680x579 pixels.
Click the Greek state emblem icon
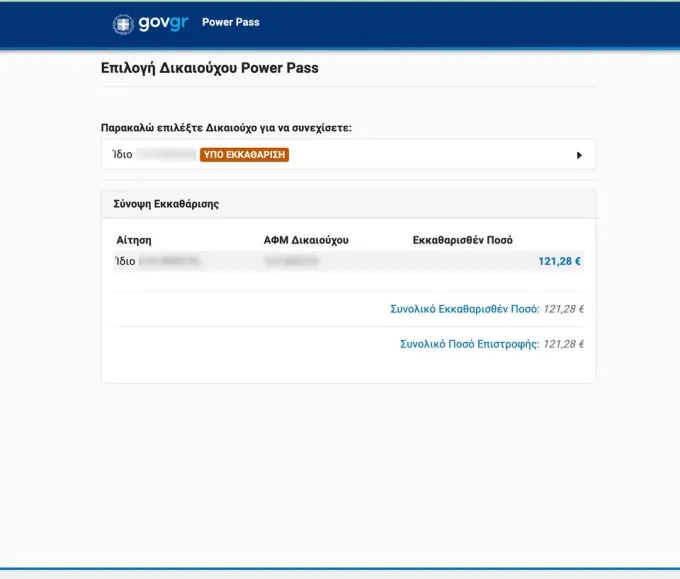(123, 24)
